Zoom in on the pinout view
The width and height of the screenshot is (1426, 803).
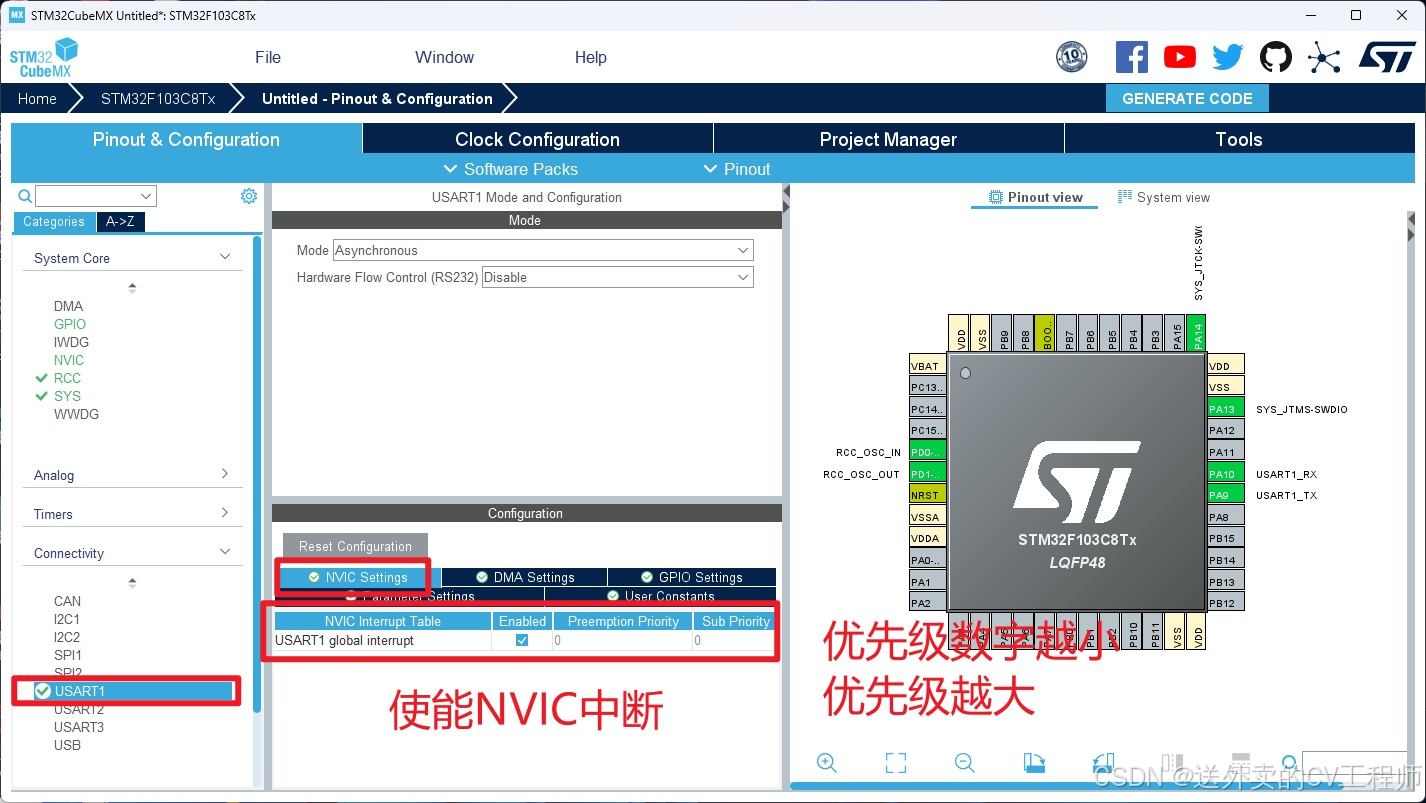coord(827,763)
